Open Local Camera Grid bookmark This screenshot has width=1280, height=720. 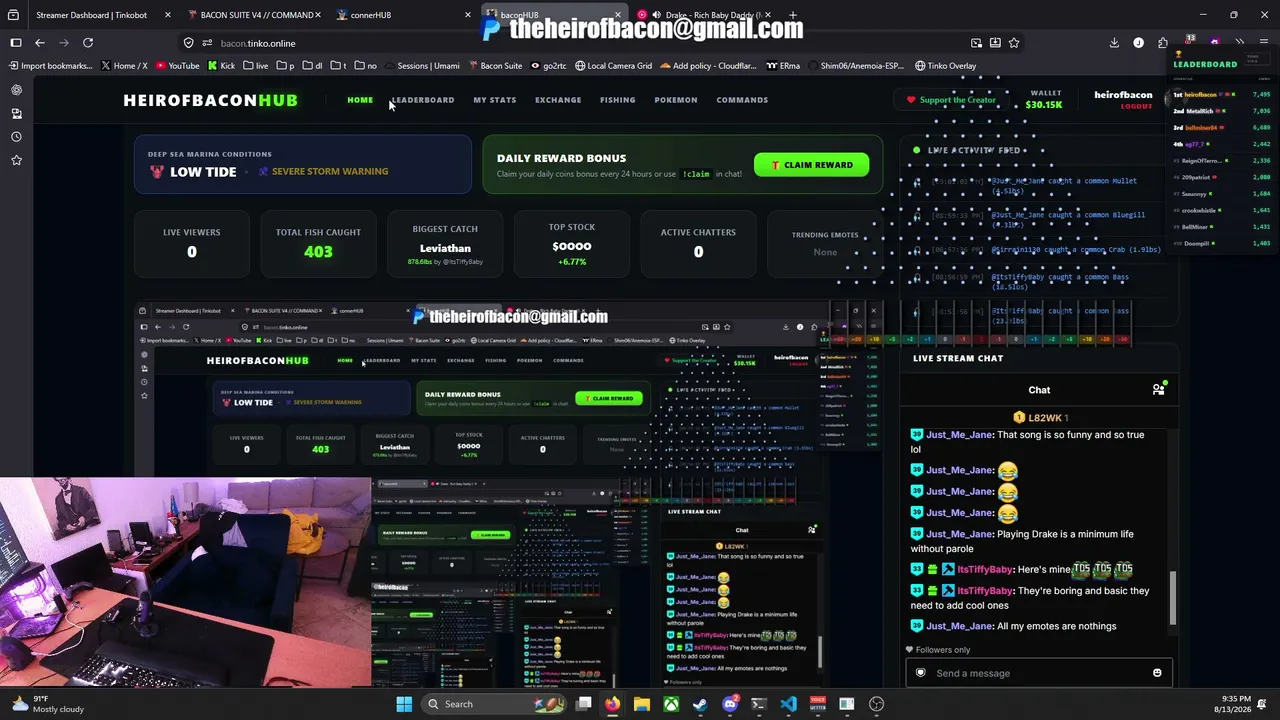click(613, 66)
